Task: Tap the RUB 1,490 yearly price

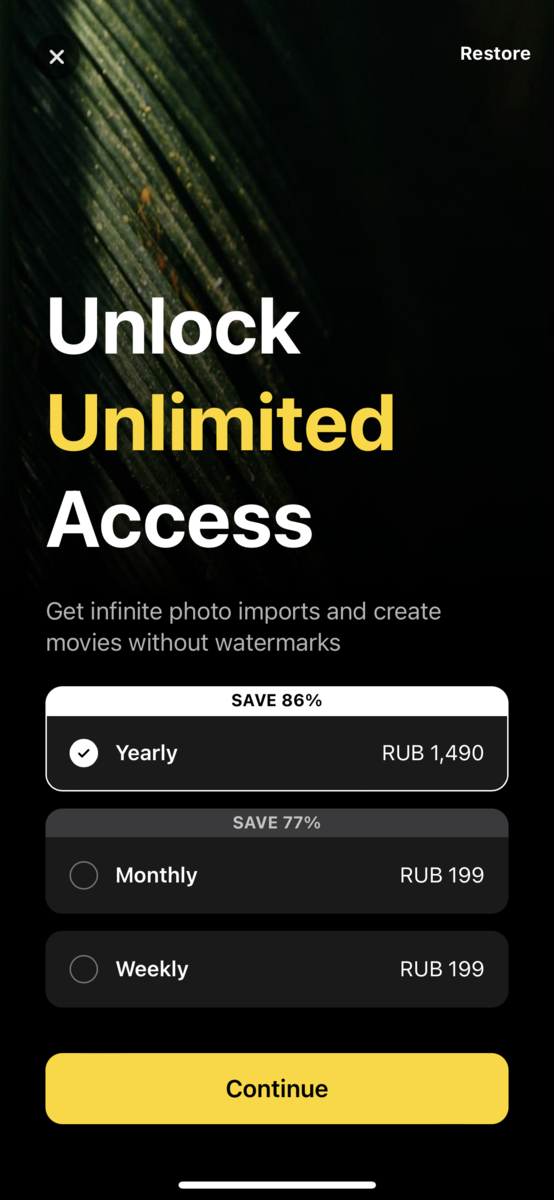Action: [x=433, y=753]
